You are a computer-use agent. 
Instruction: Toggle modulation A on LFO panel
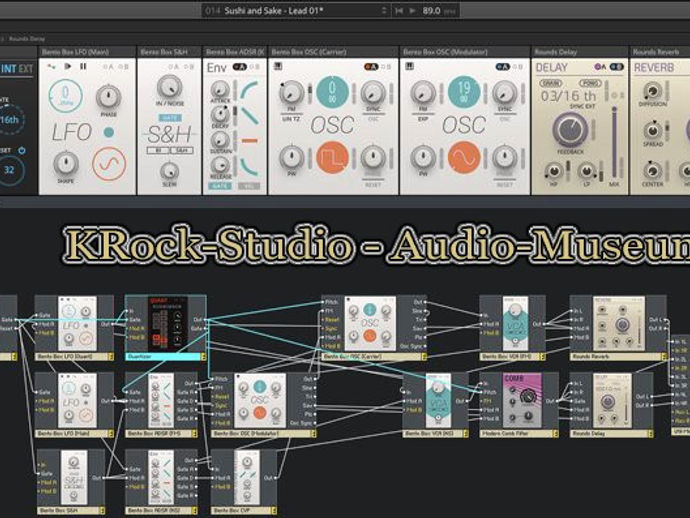tap(107, 67)
